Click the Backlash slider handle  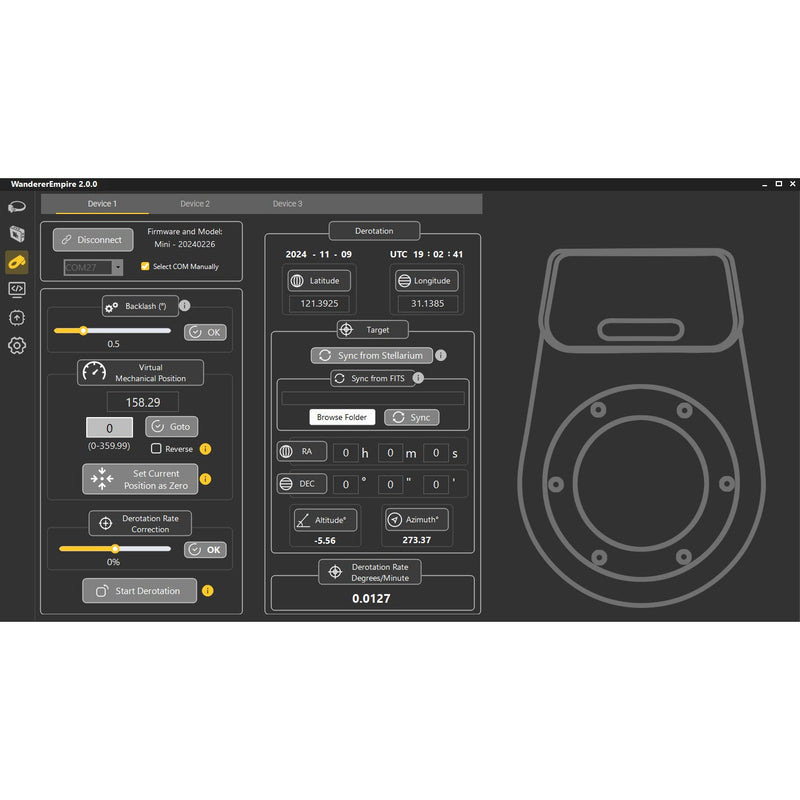click(x=83, y=331)
